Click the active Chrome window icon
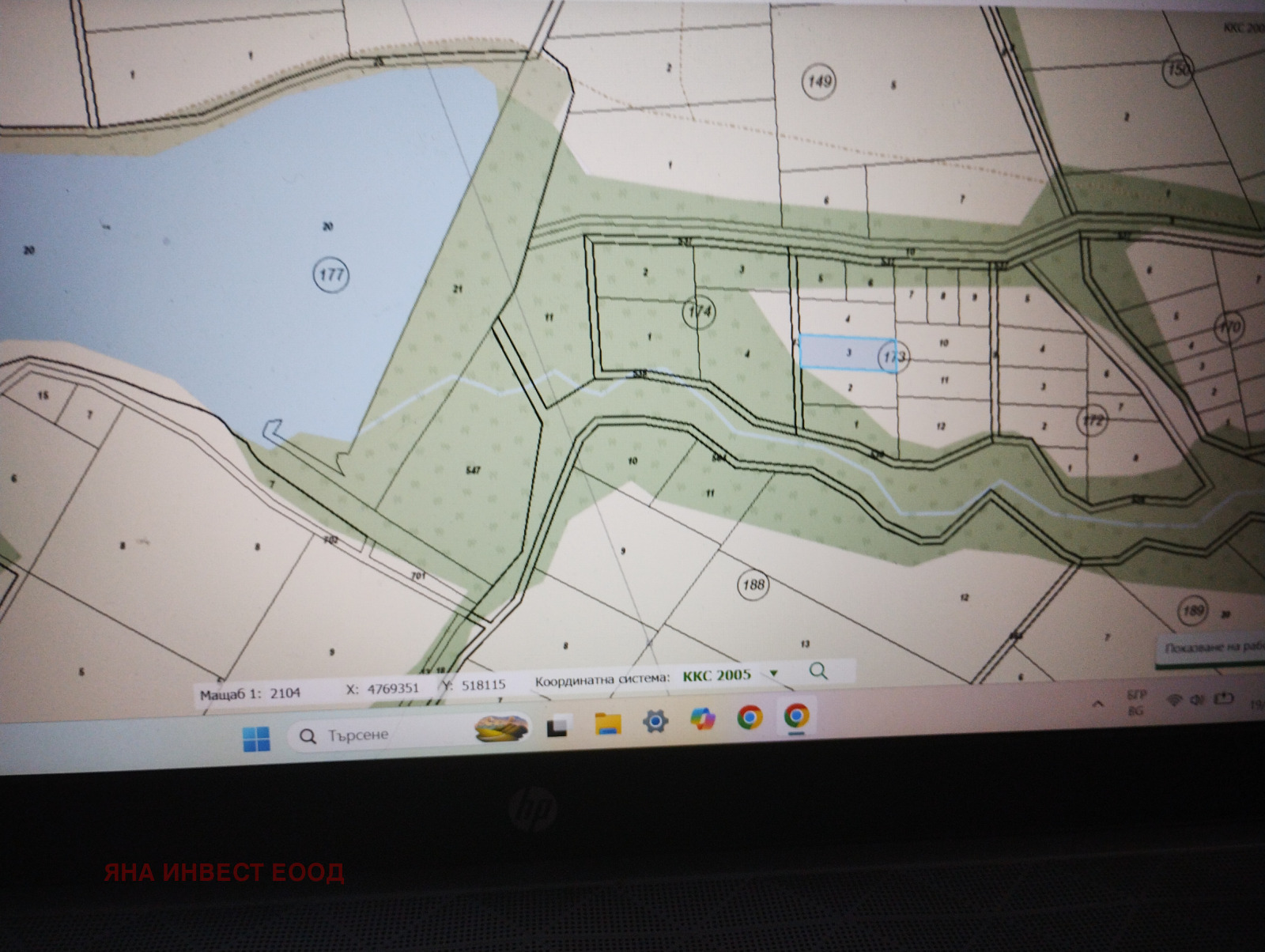The width and height of the screenshot is (1265, 952). pos(796,716)
